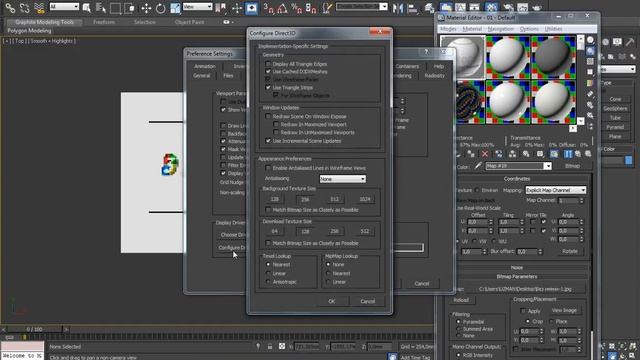Click the Bind to Space Warp icon

(x=39, y=7)
